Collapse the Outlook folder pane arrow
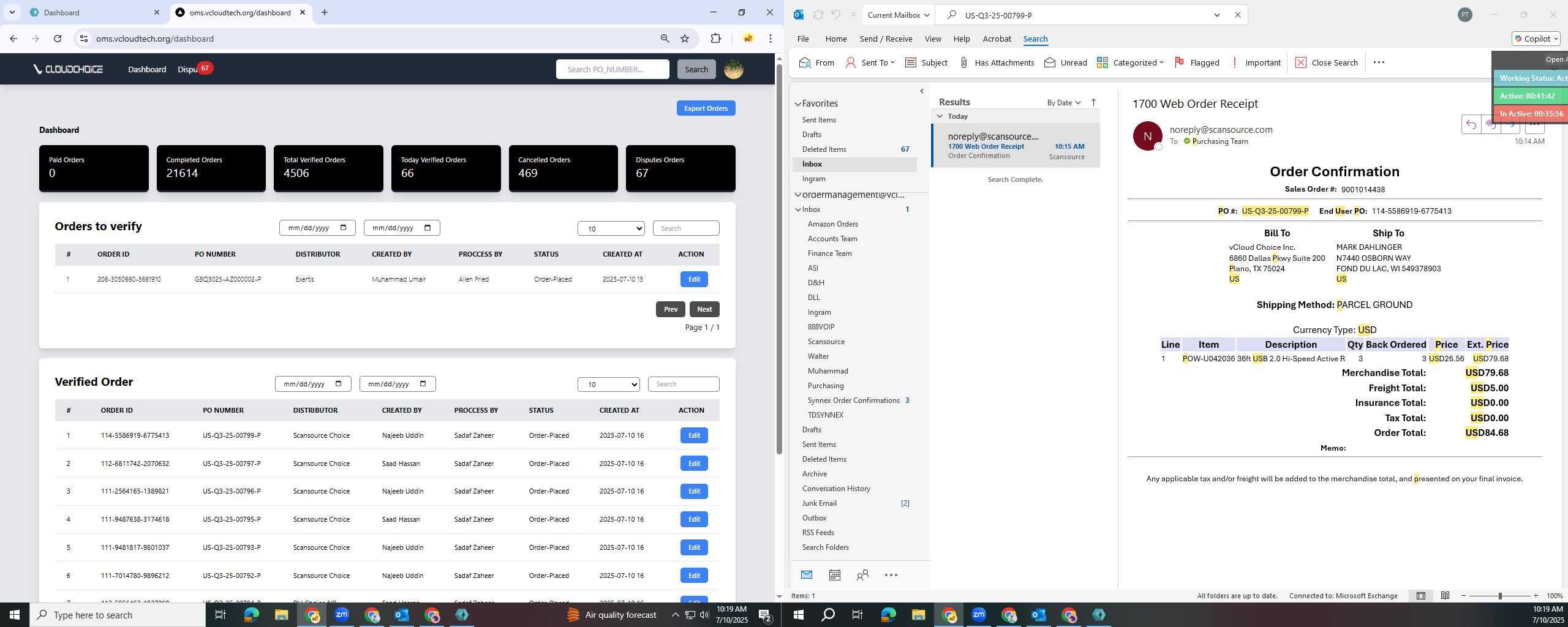Screen dimensions: 1568x627 point(921,91)
